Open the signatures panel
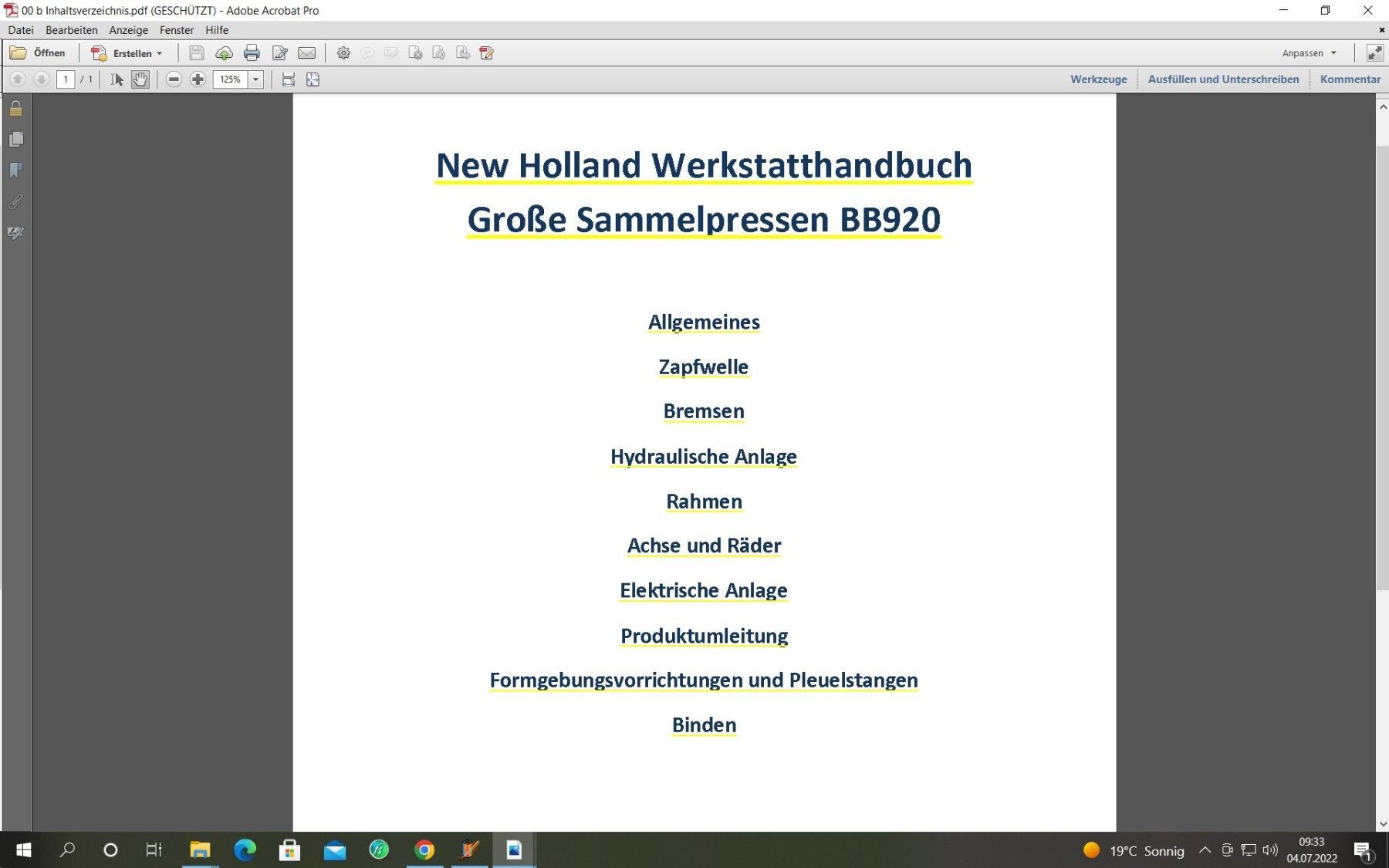Viewport: 1389px width, 868px height. tap(16, 233)
